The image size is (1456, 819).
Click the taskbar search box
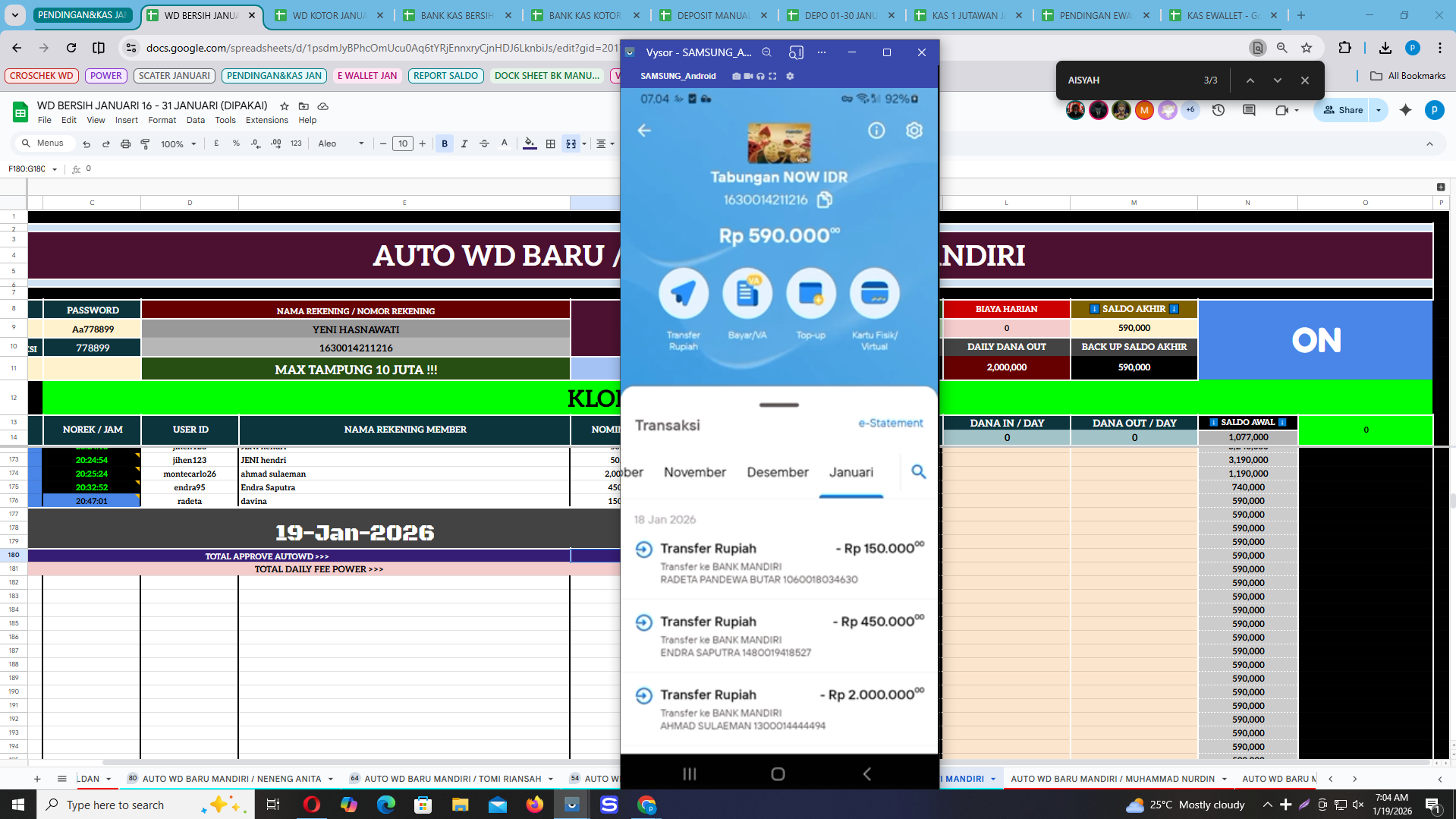coord(144,805)
